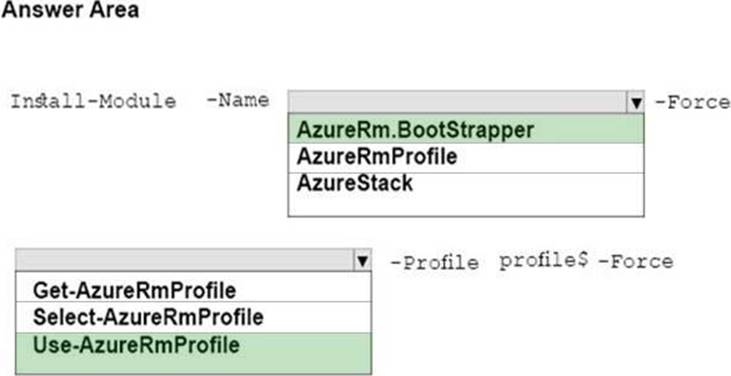The height and width of the screenshot is (376, 731).
Task: Click the empty module name combo box field
Action: 458,102
